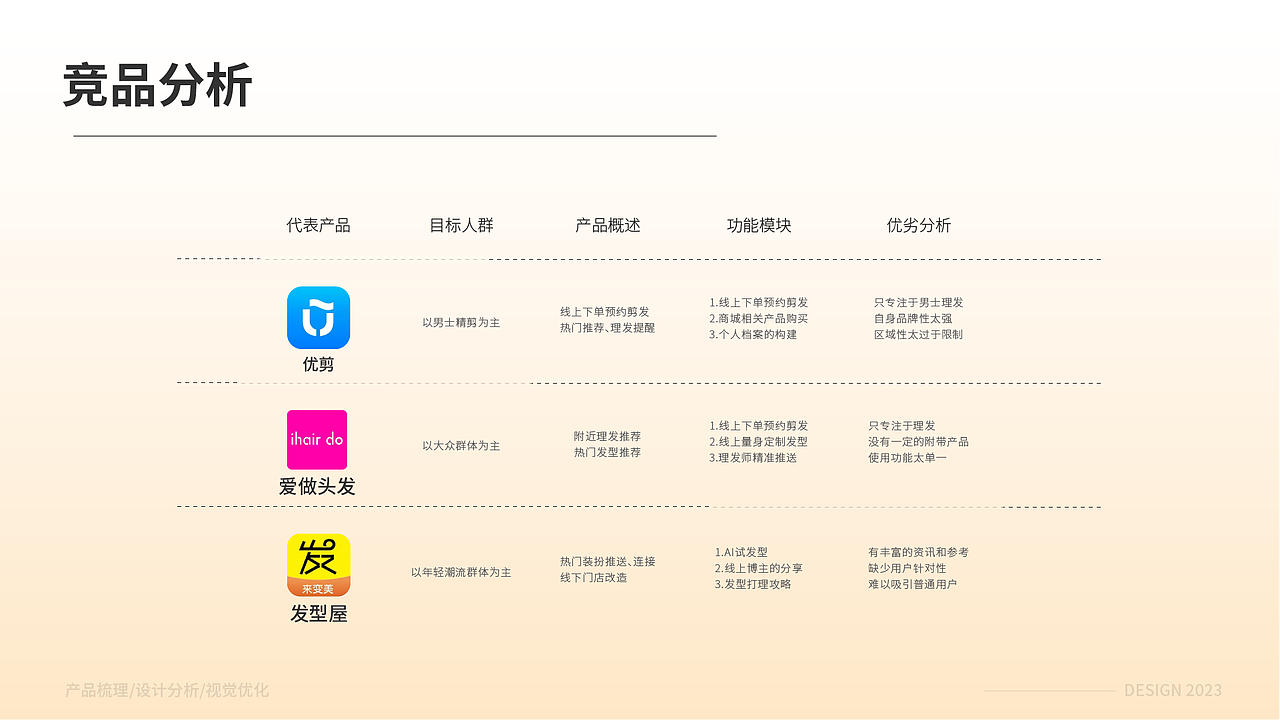The width and height of the screenshot is (1280, 720).
Task: Click the DESIGN 2023 footer text
Action: coord(1172,690)
